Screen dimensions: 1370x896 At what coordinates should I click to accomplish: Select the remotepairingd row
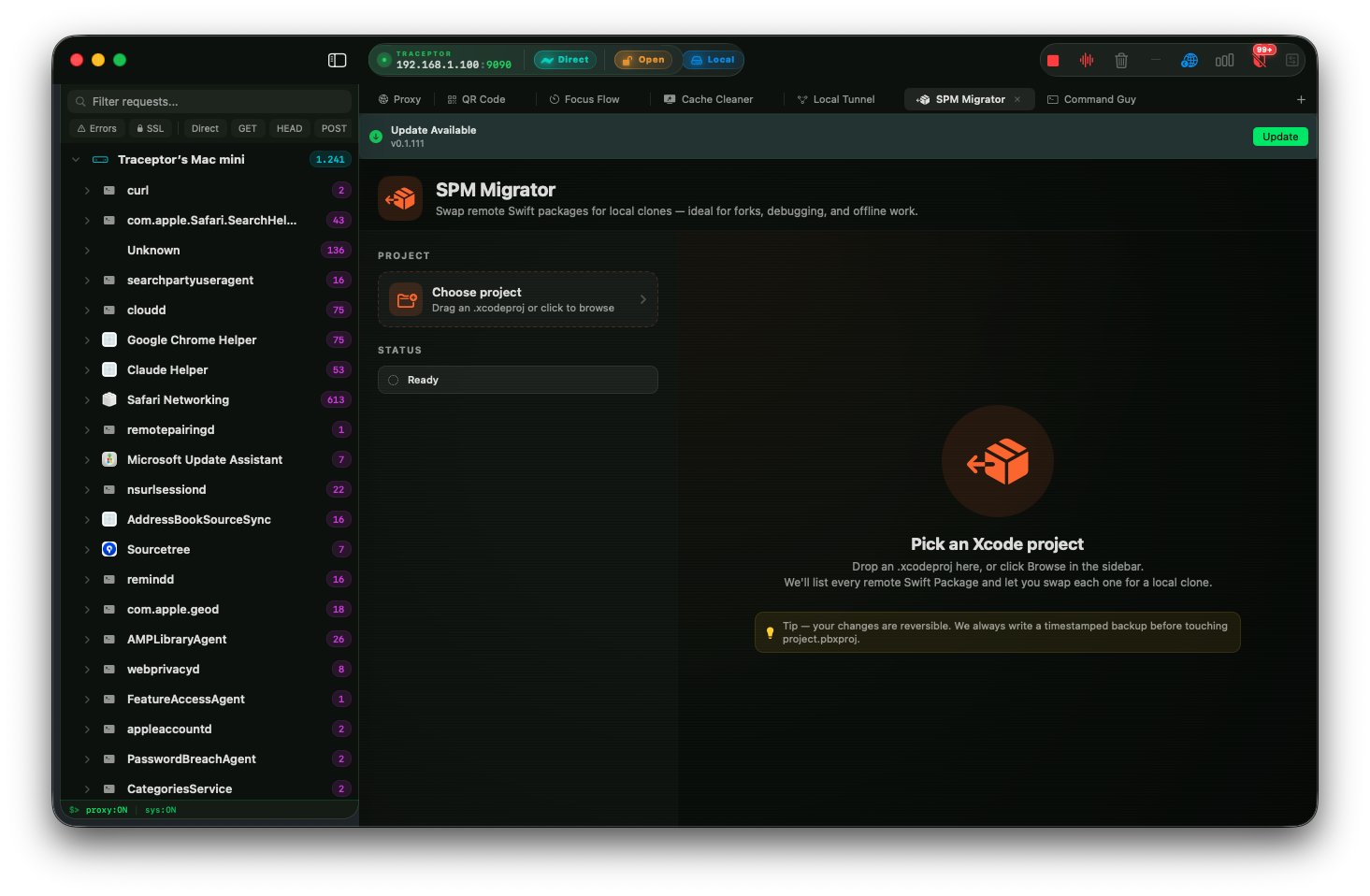point(210,429)
